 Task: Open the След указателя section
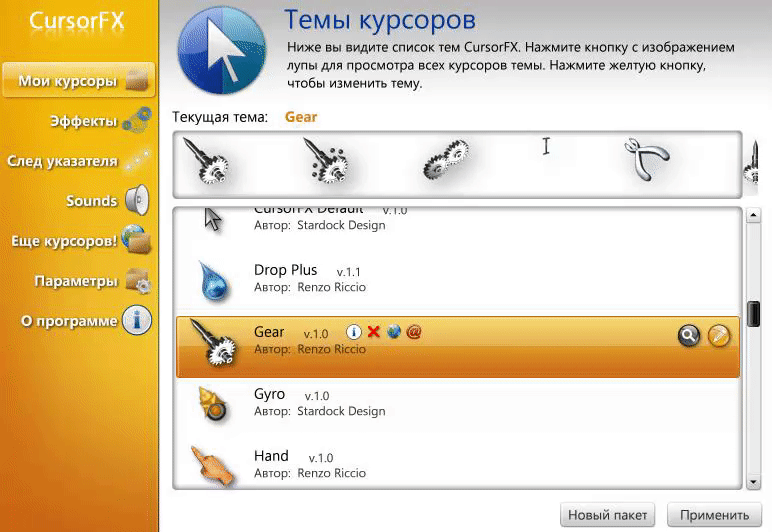coord(79,160)
